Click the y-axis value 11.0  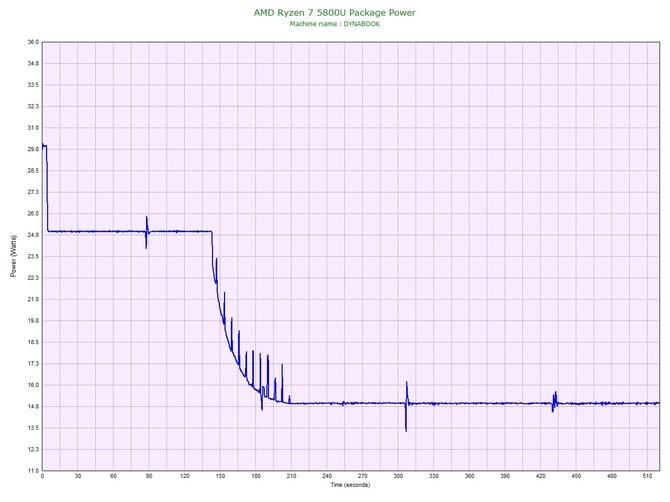coord(33,471)
